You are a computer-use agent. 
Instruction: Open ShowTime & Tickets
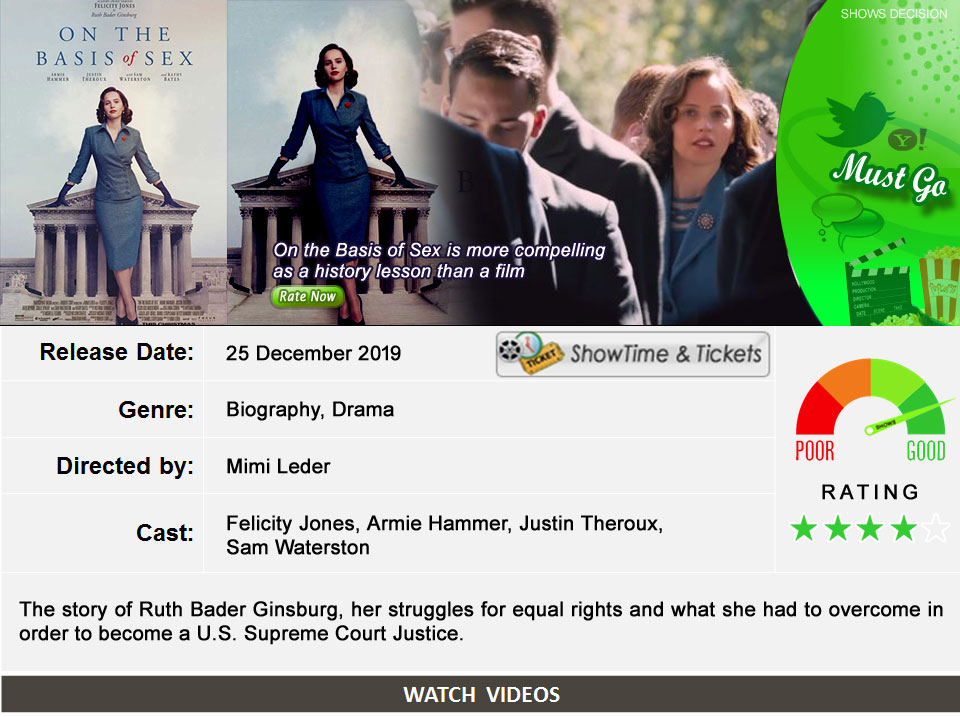(632, 354)
